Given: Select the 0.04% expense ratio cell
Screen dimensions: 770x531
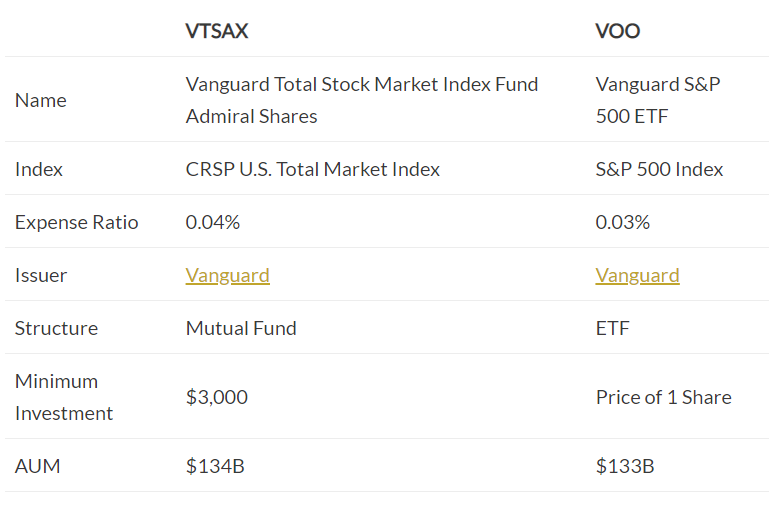Looking at the screenshot, I should point(213,223).
